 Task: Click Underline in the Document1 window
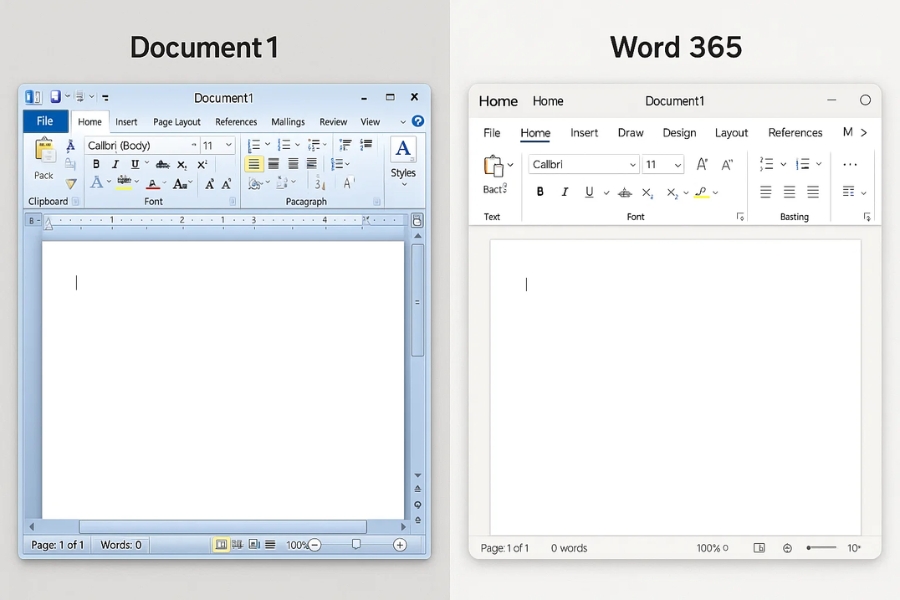click(x=135, y=164)
